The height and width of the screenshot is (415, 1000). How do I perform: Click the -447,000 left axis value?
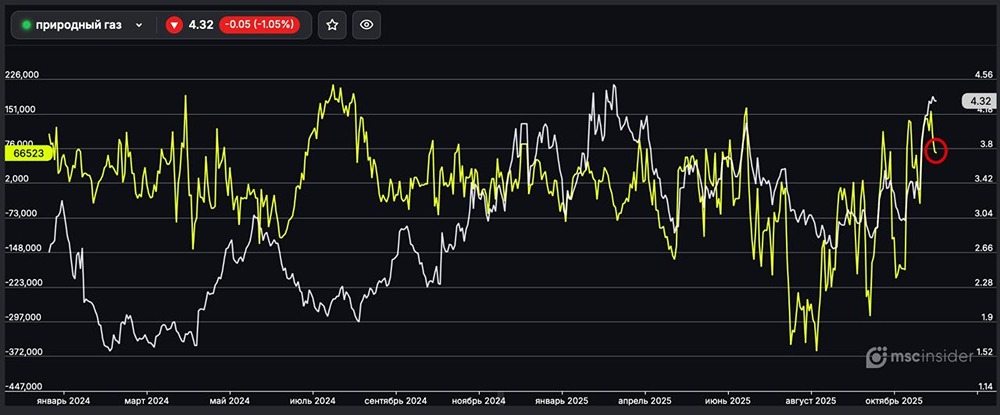point(22,387)
